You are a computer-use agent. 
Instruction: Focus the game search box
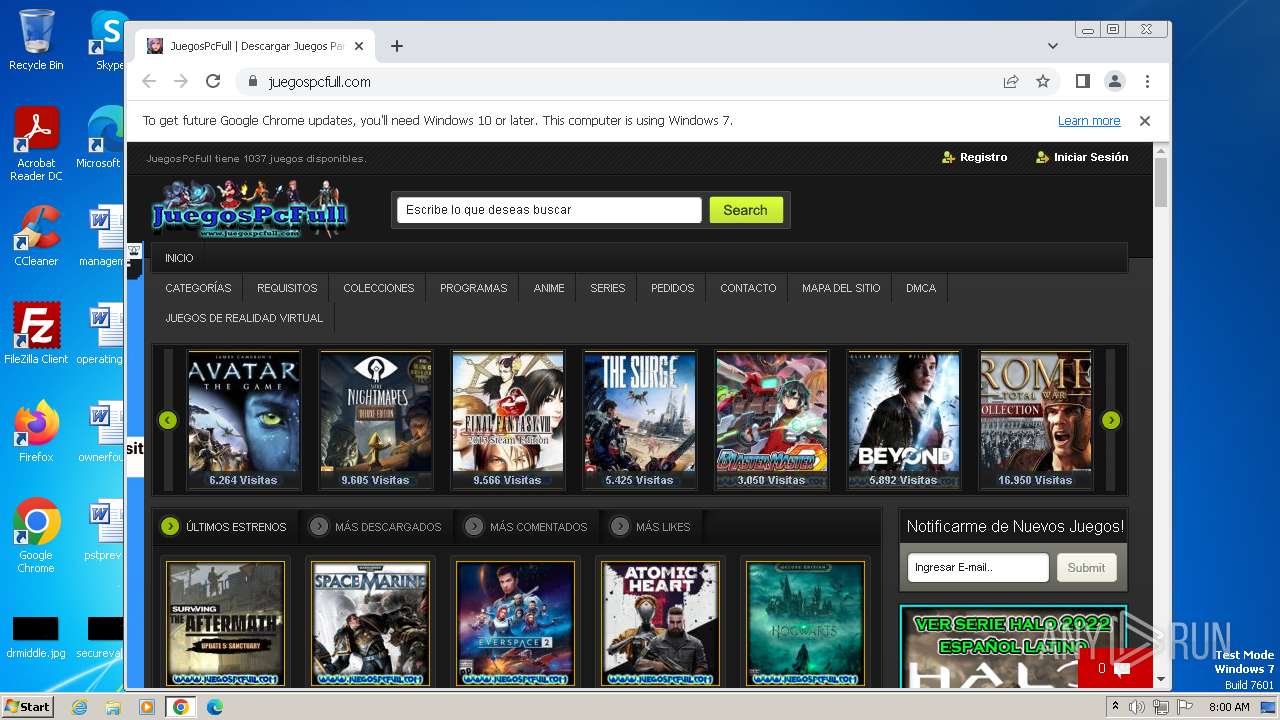(549, 210)
